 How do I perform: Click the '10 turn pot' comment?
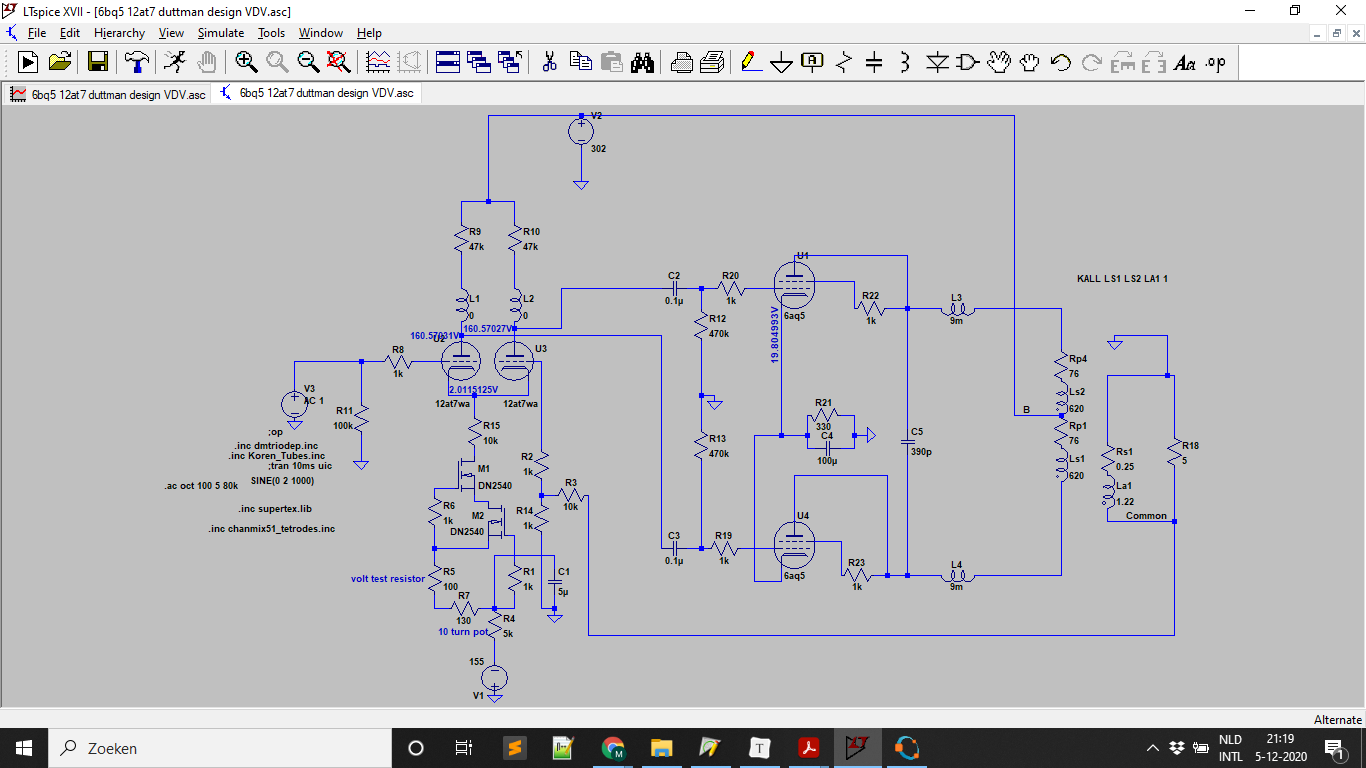click(463, 632)
